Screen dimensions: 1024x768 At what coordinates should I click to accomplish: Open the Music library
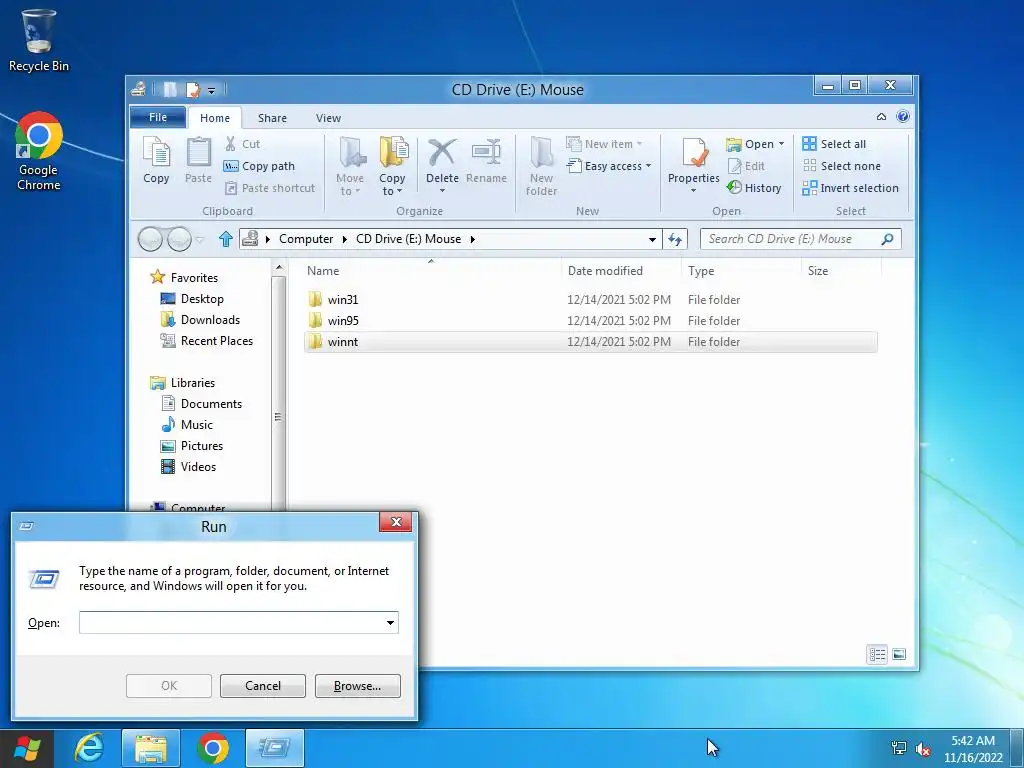(x=187, y=424)
